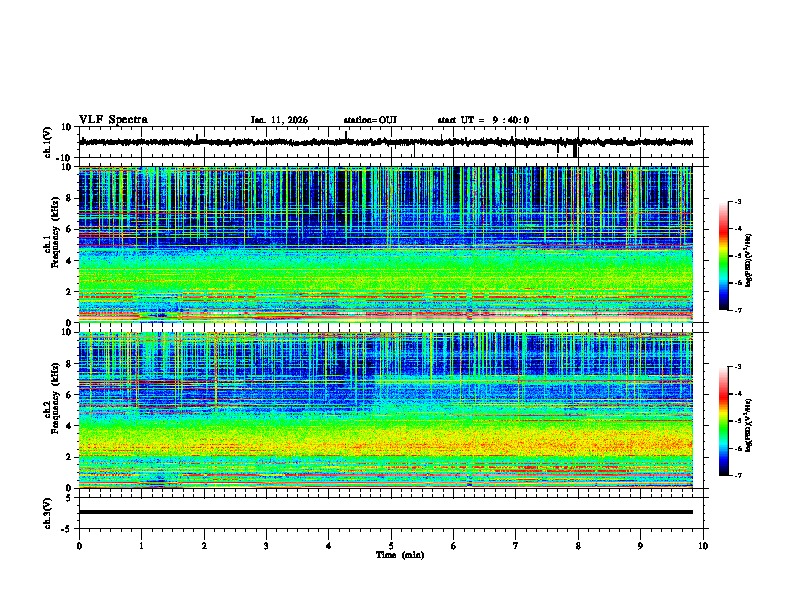Viewport: 792px width, 612px height.
Task: Click the '3' tick on the time axis
Action: point(266,546)
